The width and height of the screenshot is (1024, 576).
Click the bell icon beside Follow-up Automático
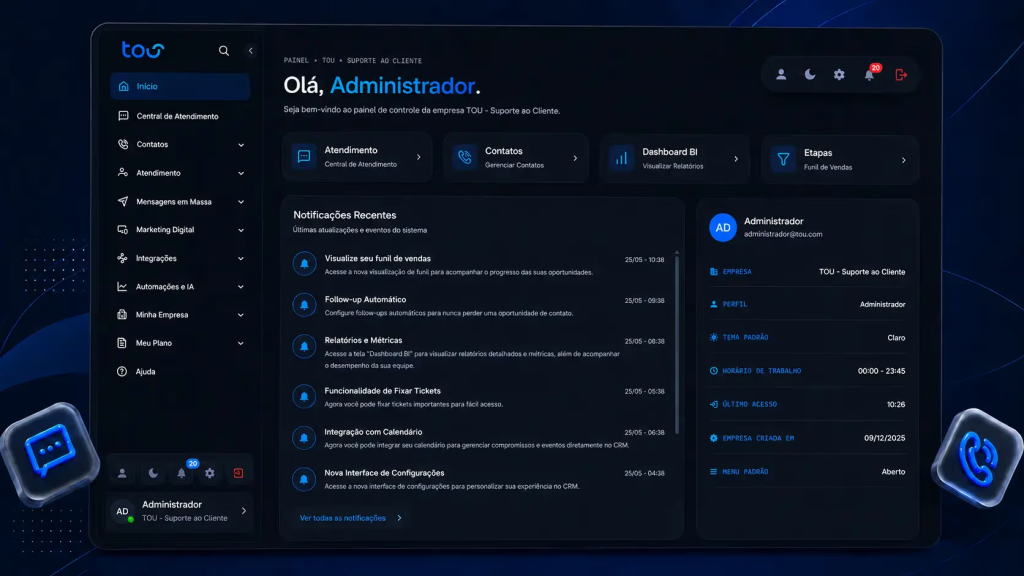coord(304,305)
